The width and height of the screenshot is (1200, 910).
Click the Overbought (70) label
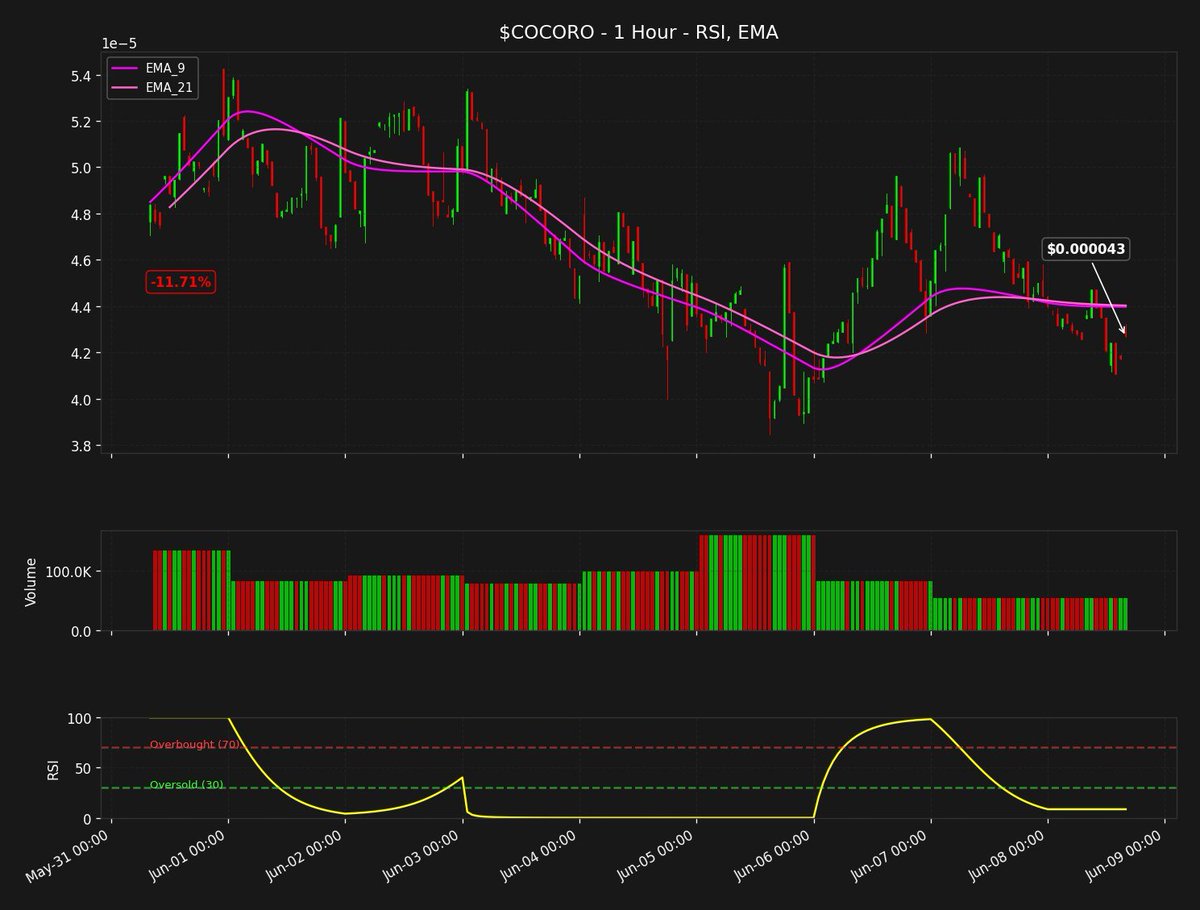click(x=194, y=745)
